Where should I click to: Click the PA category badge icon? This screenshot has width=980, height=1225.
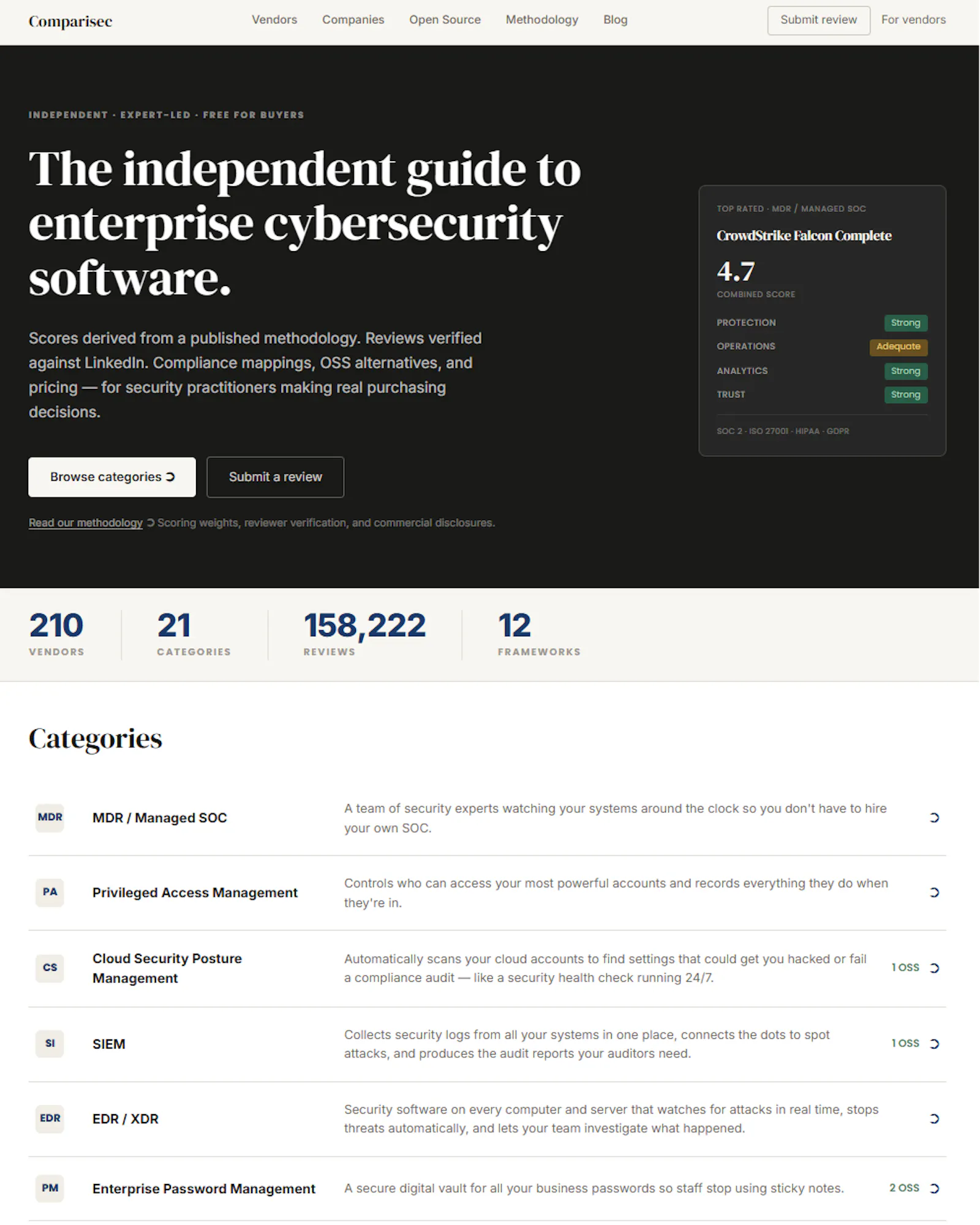pos(50,892)
